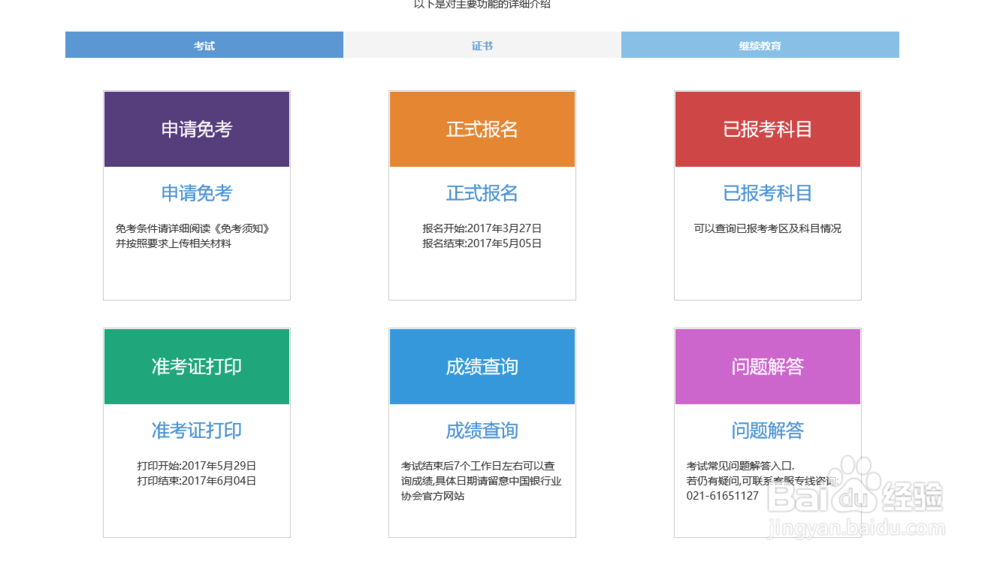Open the blue 成绩查询 link
This screenshot has width=1000, height=562.
tap(482, 431)
